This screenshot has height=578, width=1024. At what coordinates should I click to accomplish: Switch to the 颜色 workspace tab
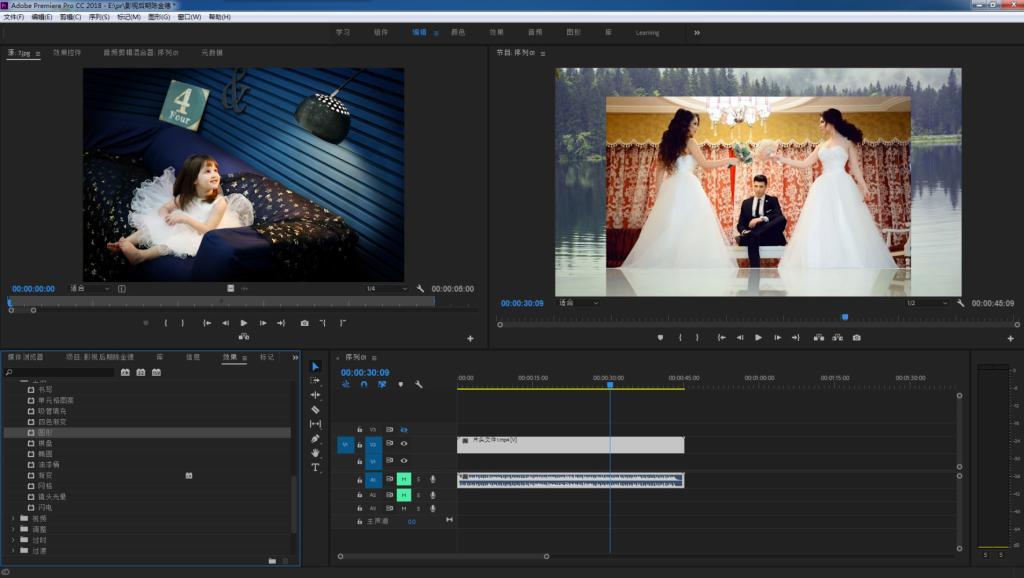pyautogui.click(x=458, y=32)
